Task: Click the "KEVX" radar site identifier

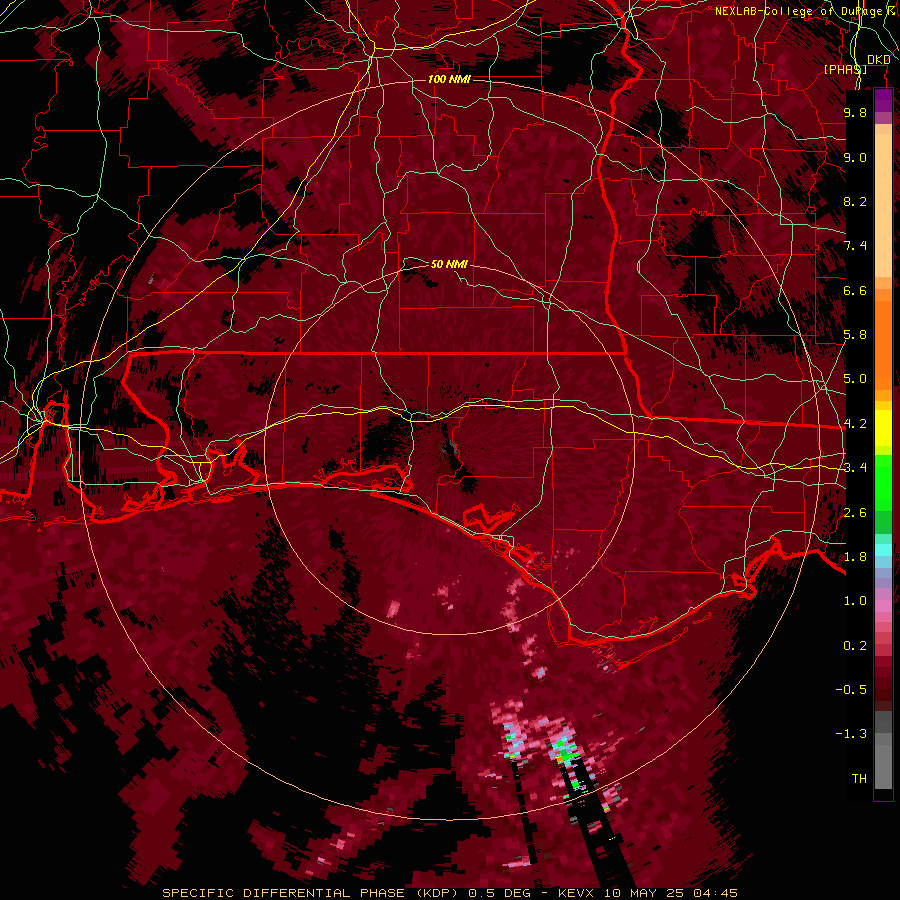Action: point(576,893)
